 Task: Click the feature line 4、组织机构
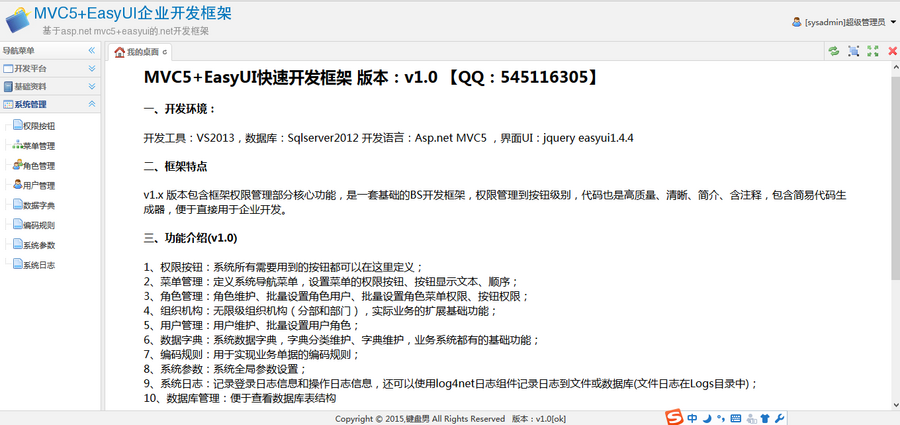[320, 311]
